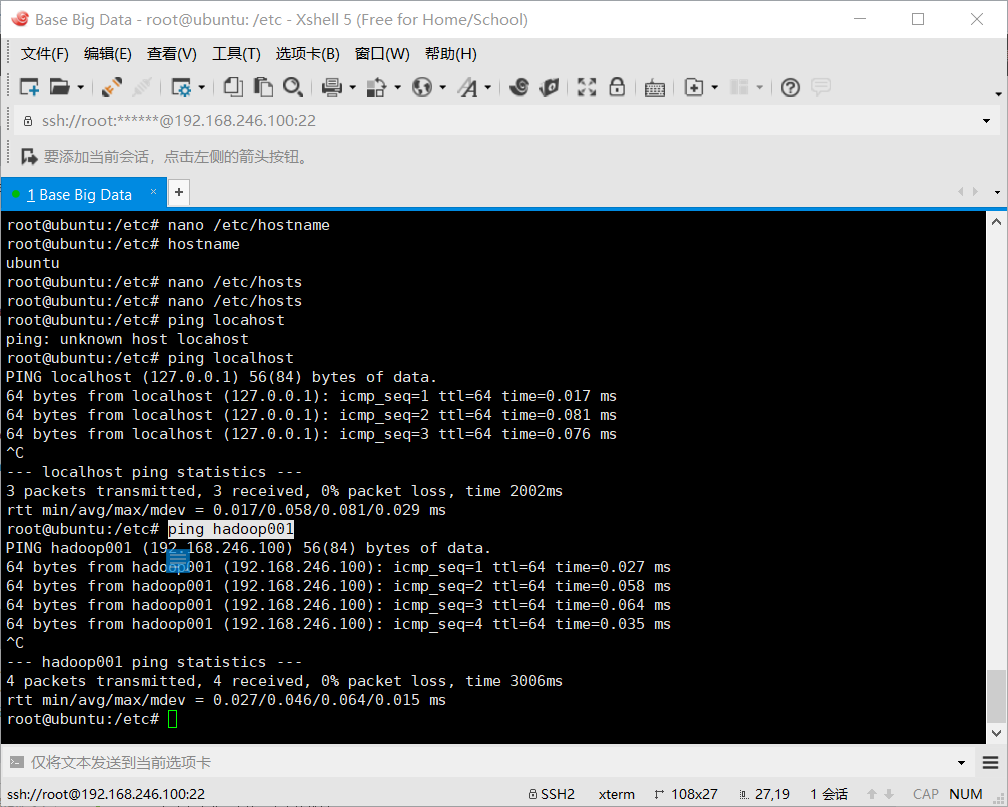Viewport: 1008px width, 807px height.
Task: Expand the Font dropdown arrow
Action: [x=487, y=87]
